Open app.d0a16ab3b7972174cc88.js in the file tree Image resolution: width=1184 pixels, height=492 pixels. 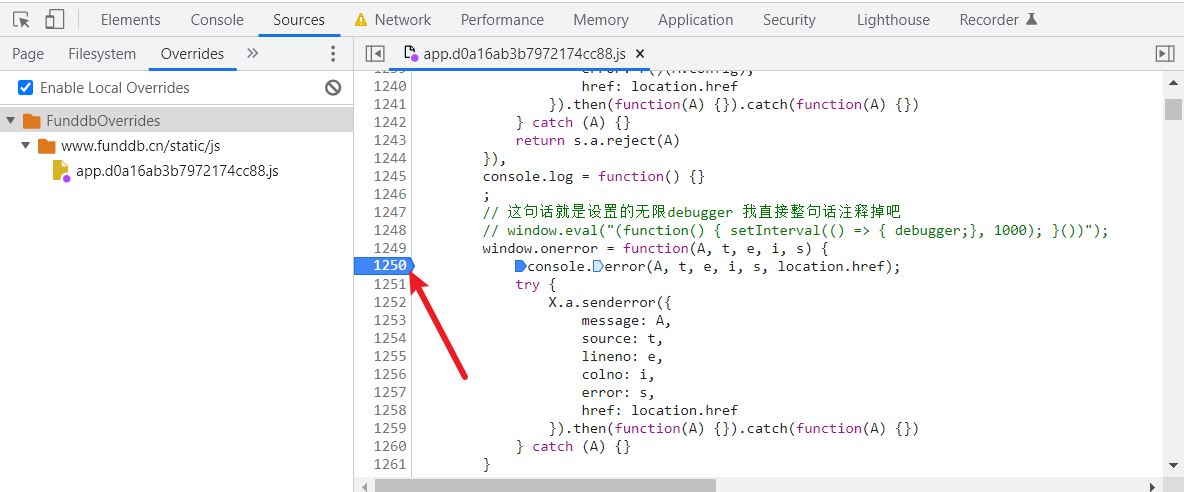click(x=177, y=171)
